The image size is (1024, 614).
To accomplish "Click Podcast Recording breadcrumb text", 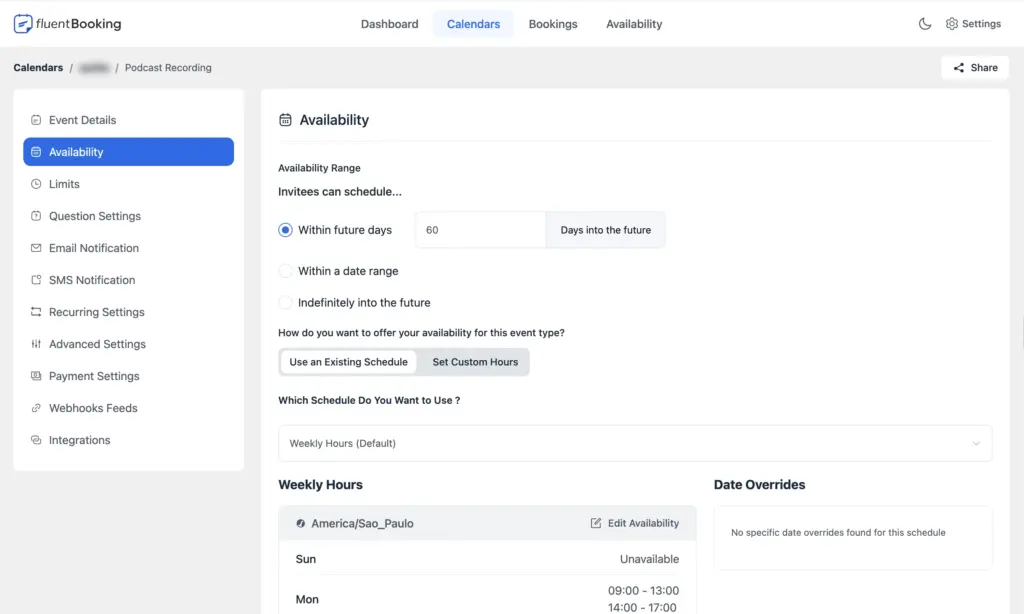I will tap(168, 68).
